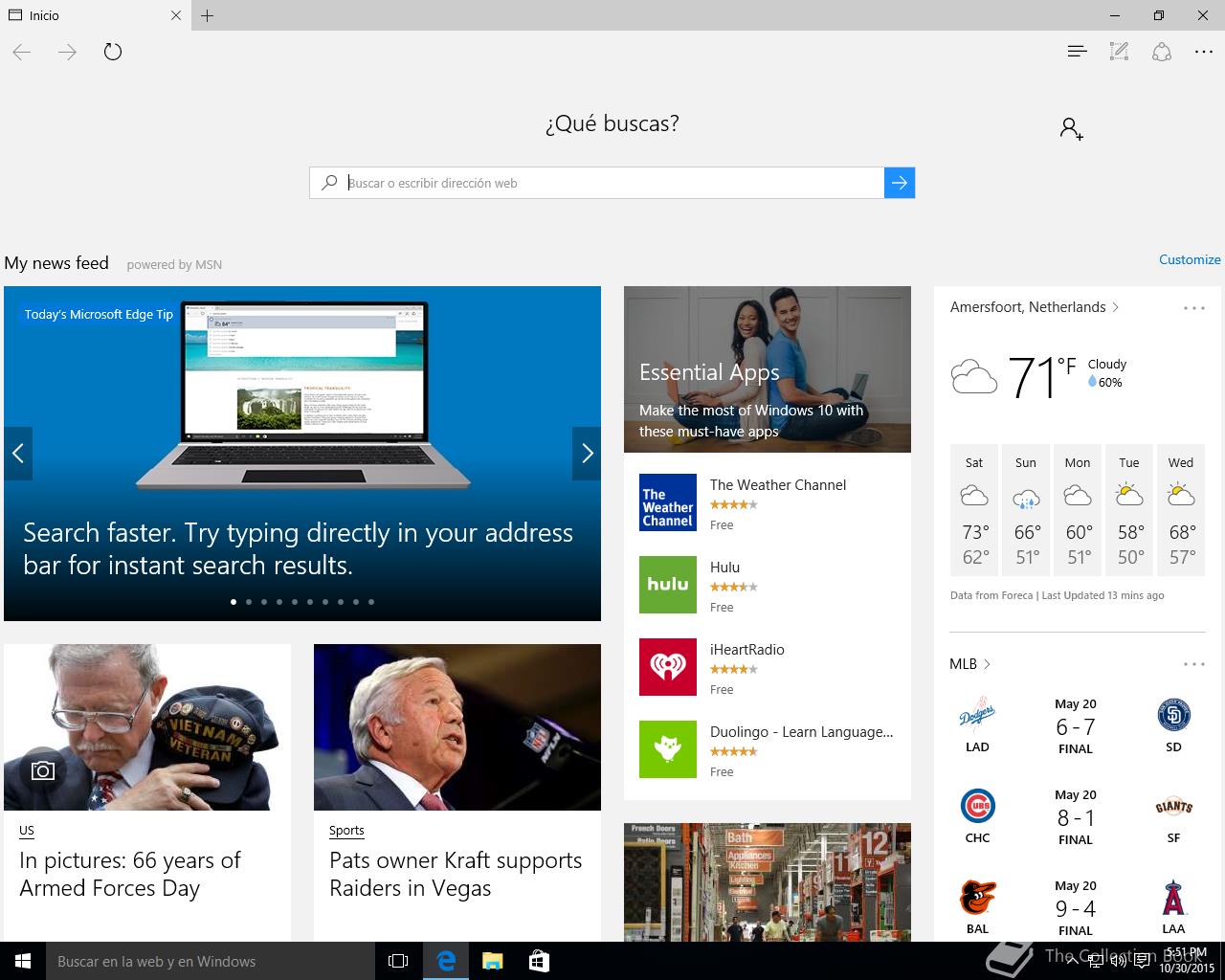Click the Orioles team logo
Viewport: 1225px width, 980px height.
(977, 897)
